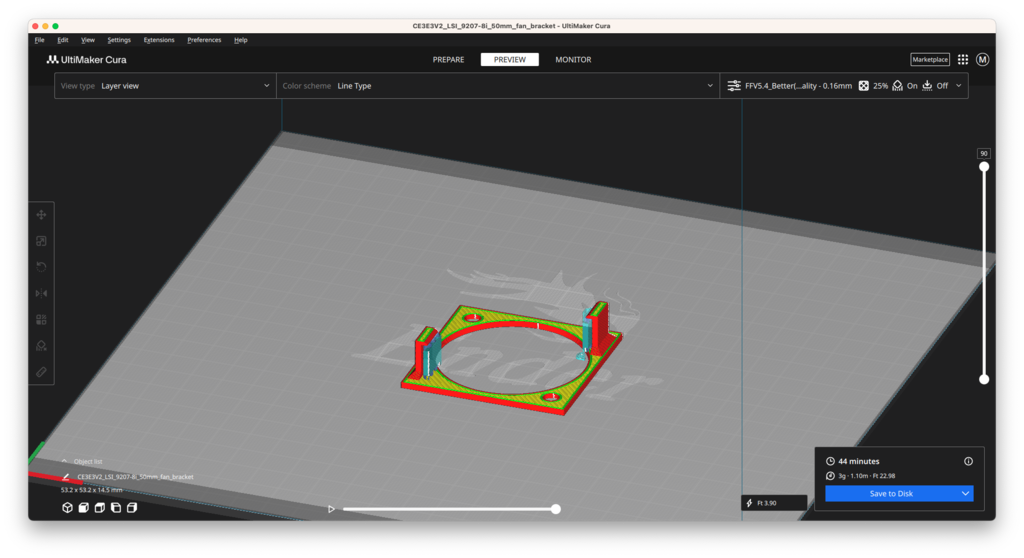The width and height of the screenshot is (1024, 558).
Task: Select CE3E3V2_LSI_9207-8i_50mm_fan_bracket in object list
Action: point(135,476)
